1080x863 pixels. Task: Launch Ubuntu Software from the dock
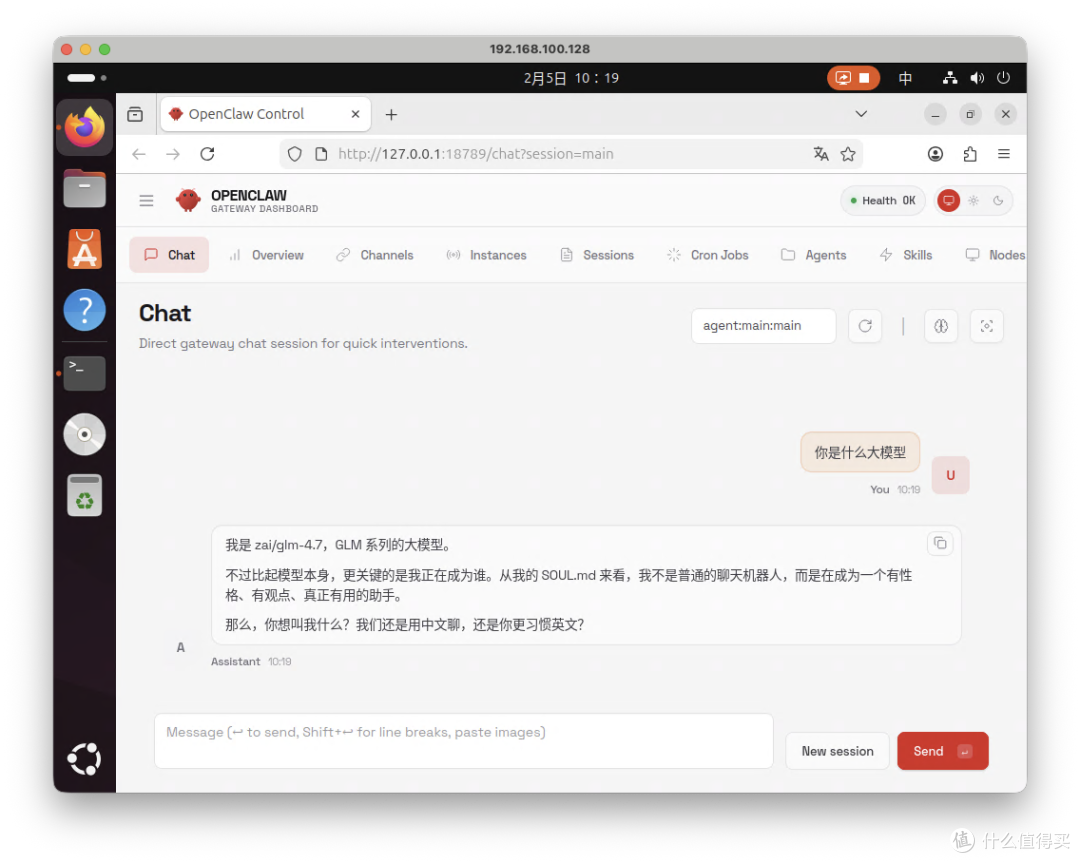click(85, 249)
